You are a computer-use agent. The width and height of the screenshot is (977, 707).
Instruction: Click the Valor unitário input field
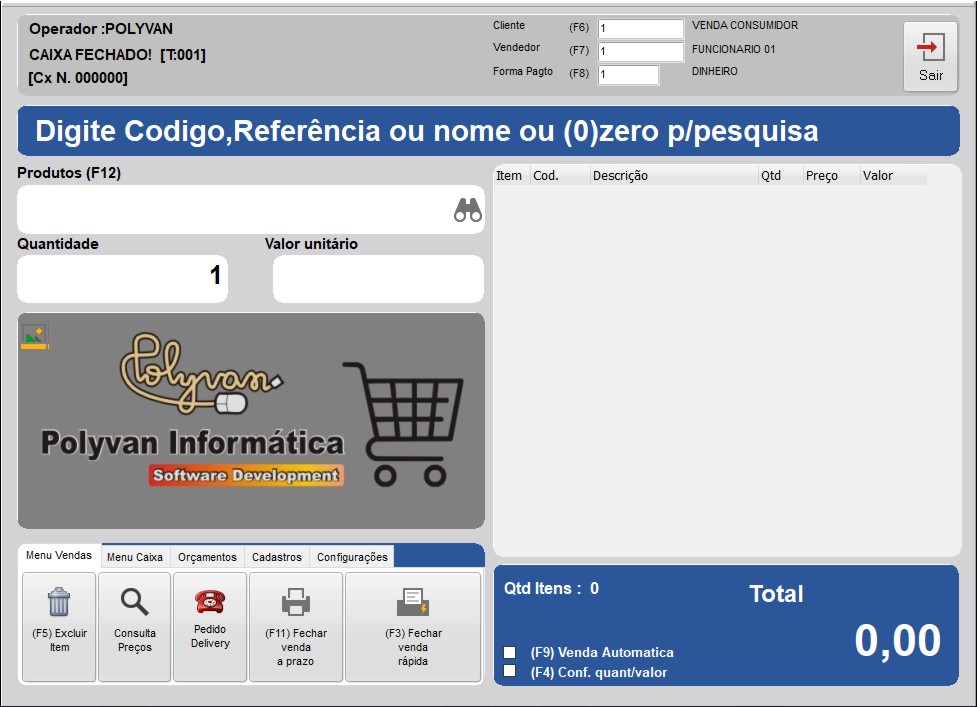(x=378, y=278)
